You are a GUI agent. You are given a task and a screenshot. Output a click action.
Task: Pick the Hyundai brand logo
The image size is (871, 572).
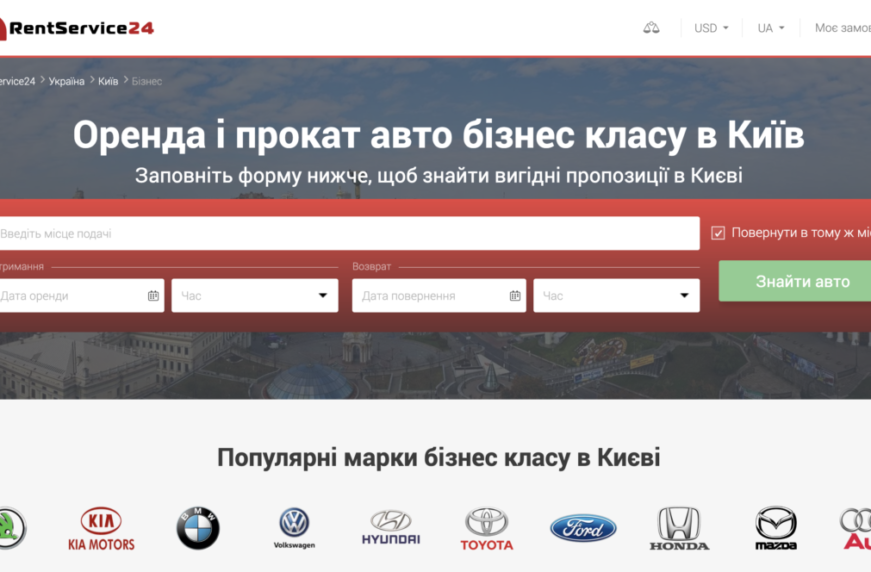[390, 528]
